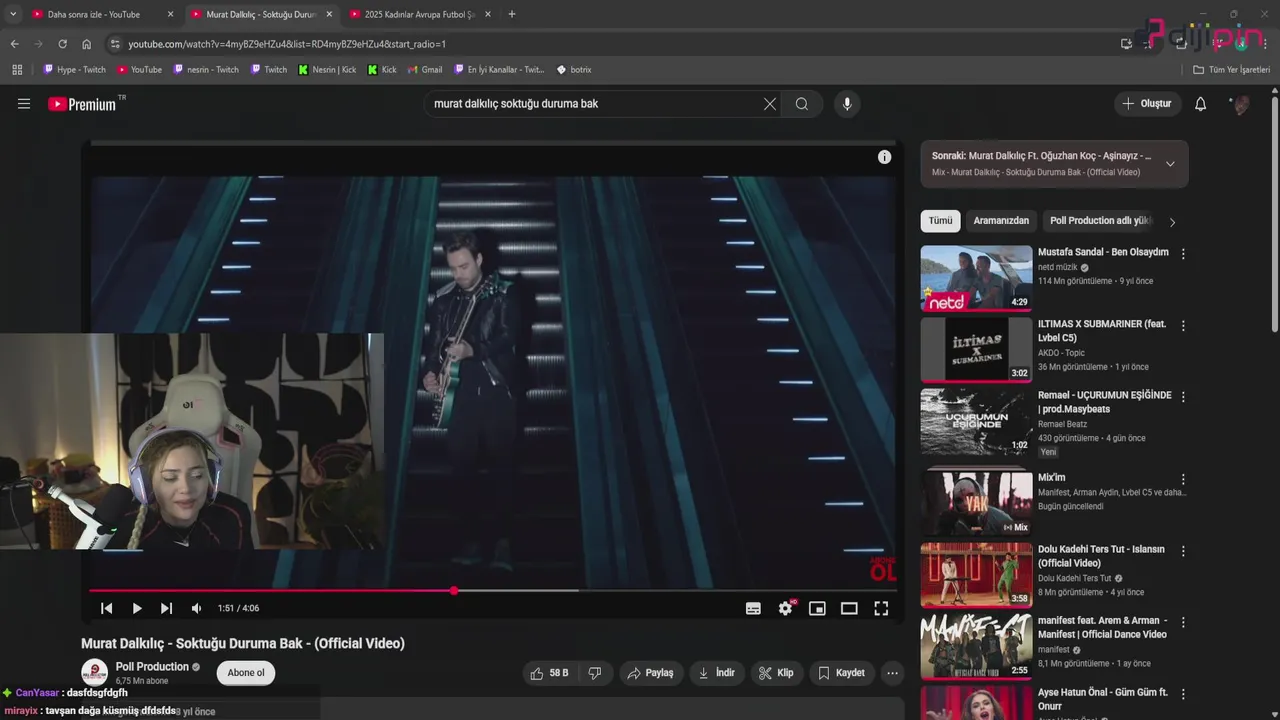Open browser home page
Viewport: 1280px width, 720px height.
coord(86,44)
